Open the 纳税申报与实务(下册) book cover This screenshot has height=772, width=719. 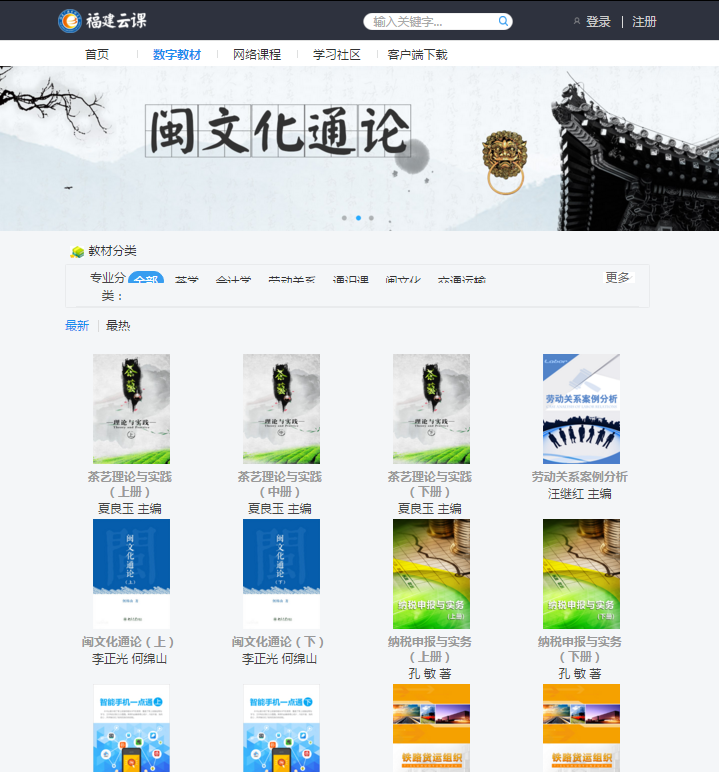click(x=581, y=573)
